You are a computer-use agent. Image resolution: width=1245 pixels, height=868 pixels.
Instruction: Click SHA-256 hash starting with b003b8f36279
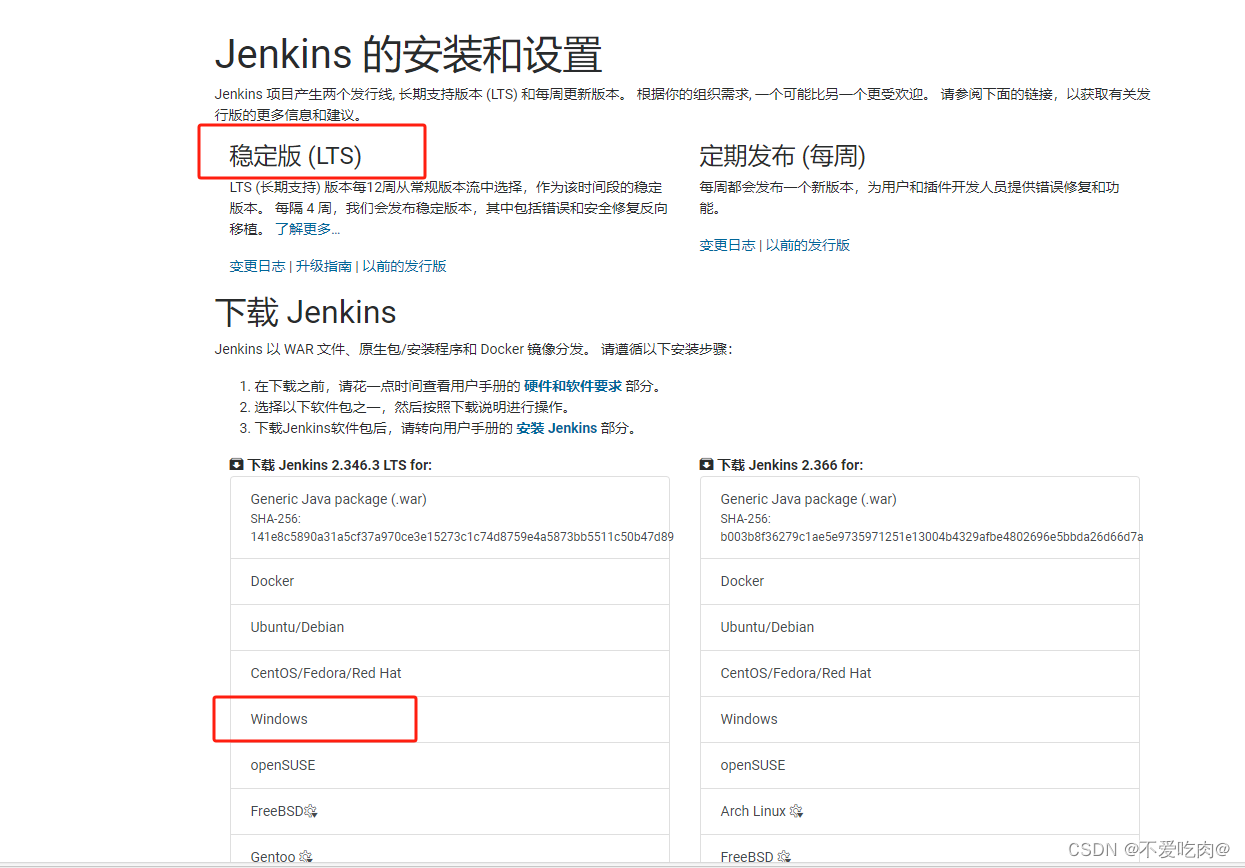932,537
